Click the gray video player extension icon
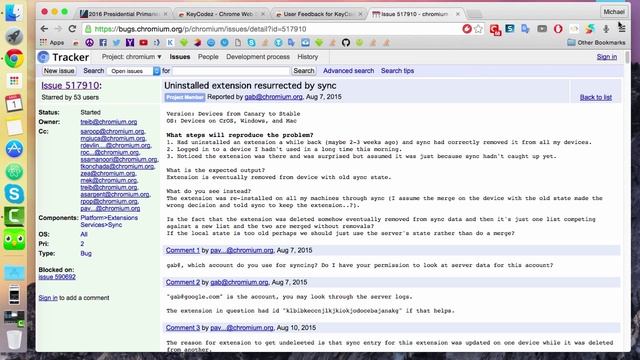The image size is (640, 360). point(542,29)
